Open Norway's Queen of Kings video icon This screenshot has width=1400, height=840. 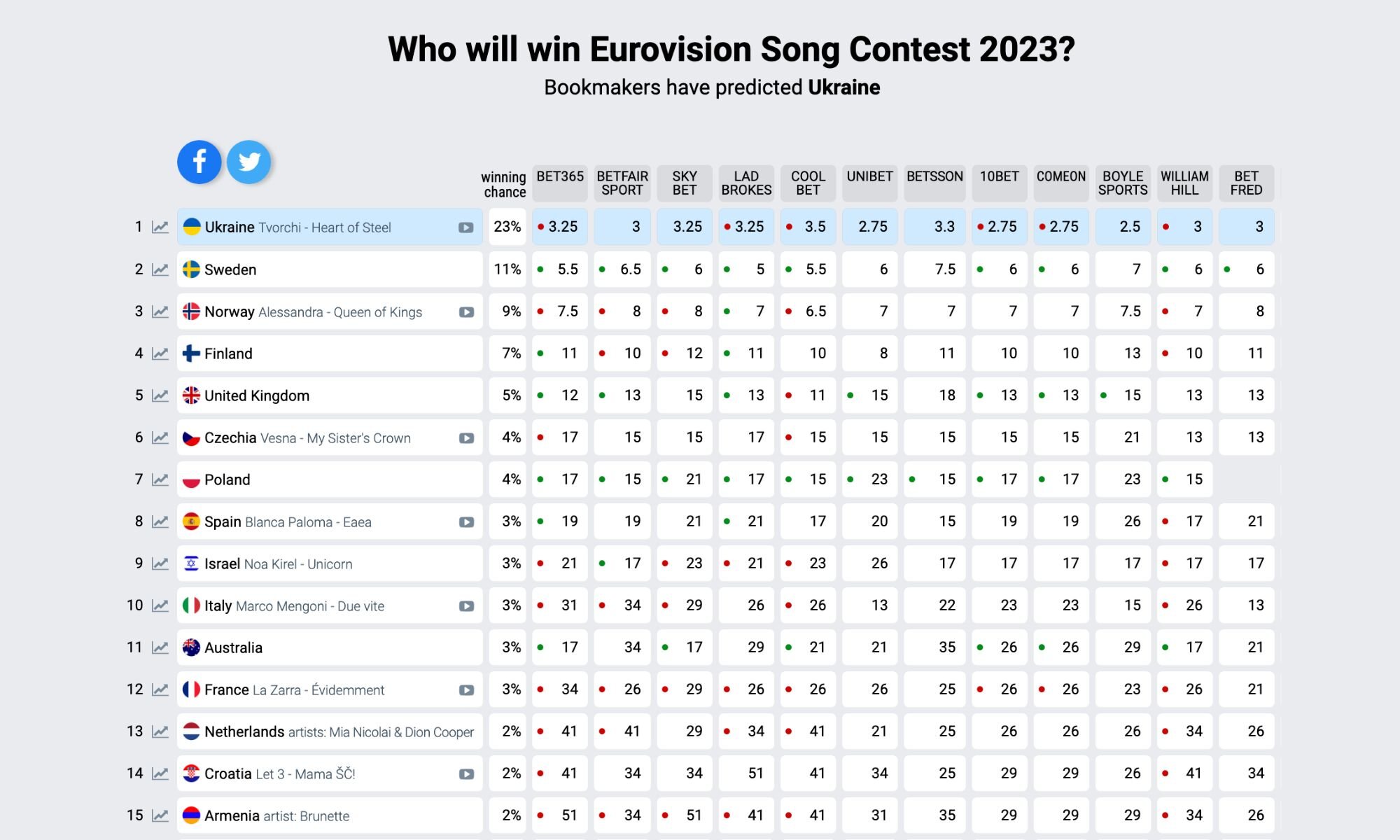coord(466,312)
